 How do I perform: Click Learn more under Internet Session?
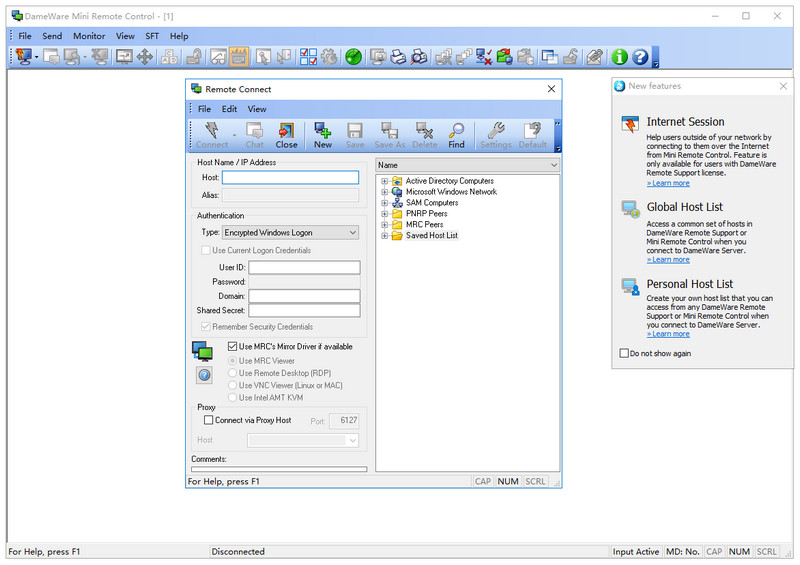pos(668,183)
